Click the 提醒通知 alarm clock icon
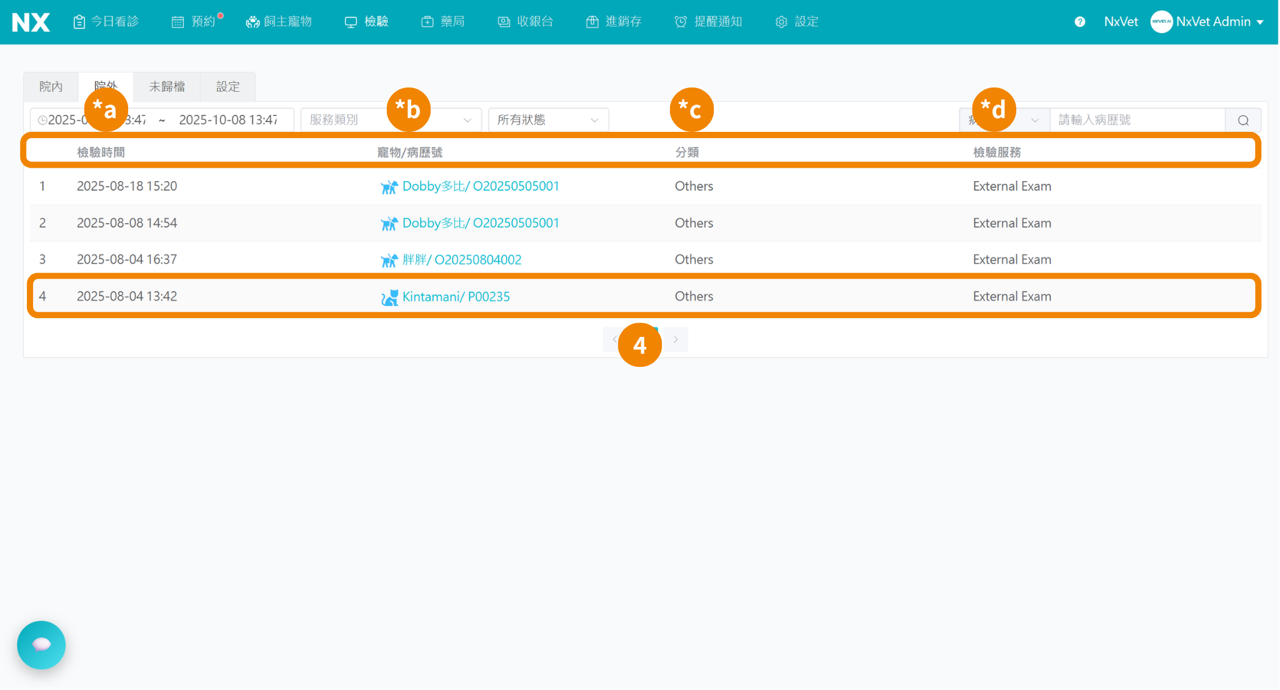This screenshot has height=690, width=1280. pos(681,22)
